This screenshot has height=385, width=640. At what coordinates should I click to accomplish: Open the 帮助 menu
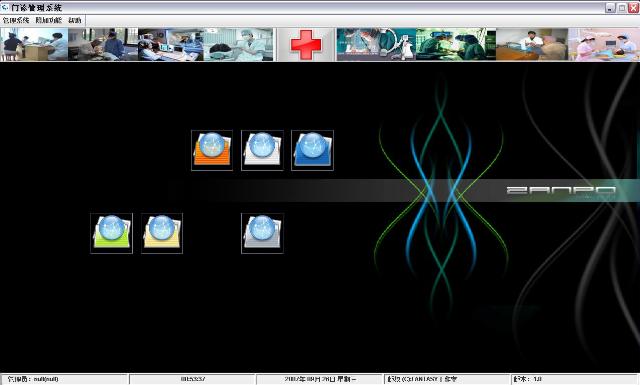75,20
